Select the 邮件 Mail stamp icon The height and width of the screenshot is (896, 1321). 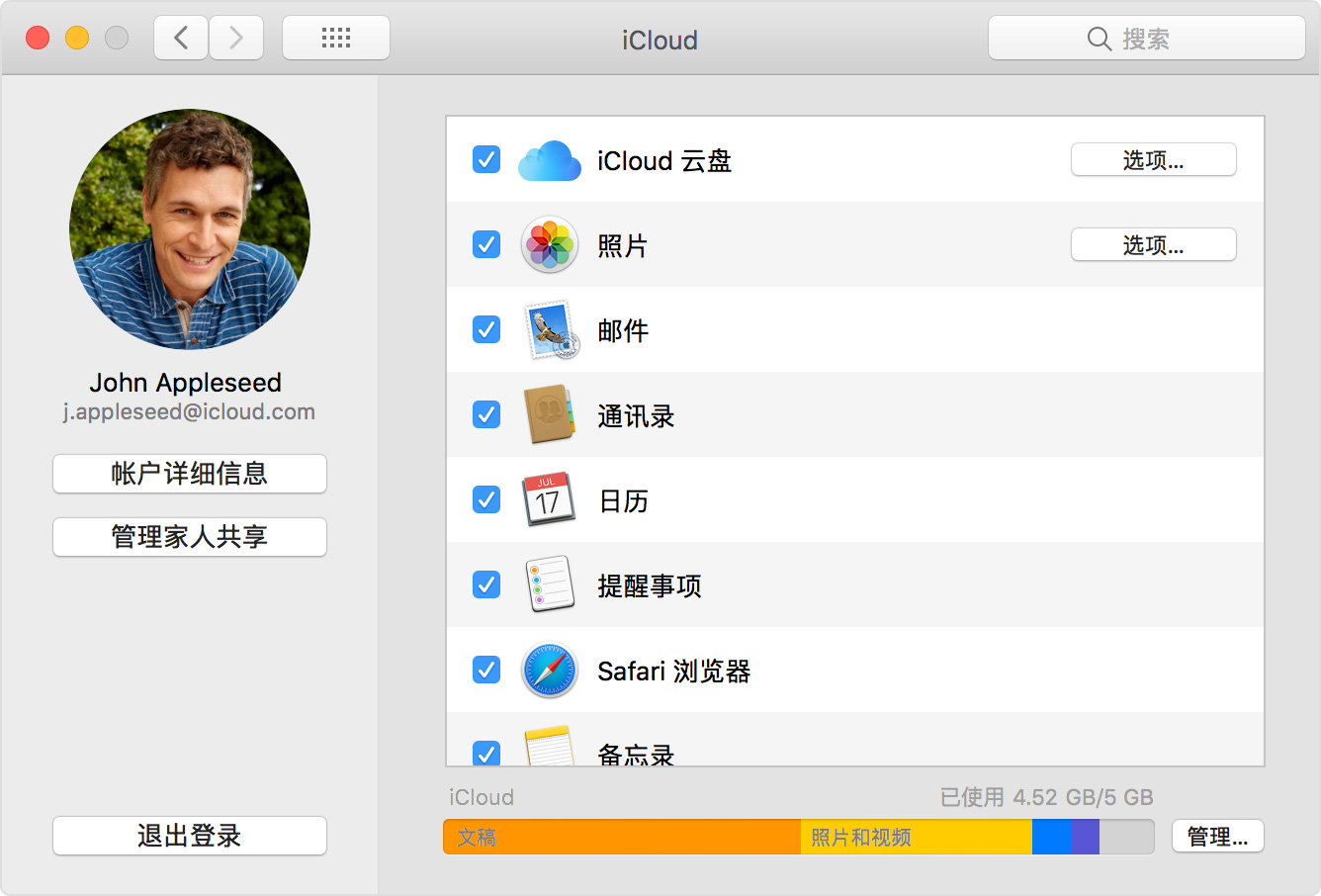550,329
